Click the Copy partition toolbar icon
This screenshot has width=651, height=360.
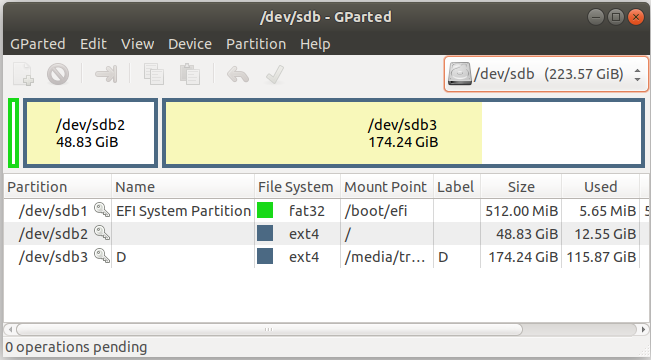coord(154,74)
